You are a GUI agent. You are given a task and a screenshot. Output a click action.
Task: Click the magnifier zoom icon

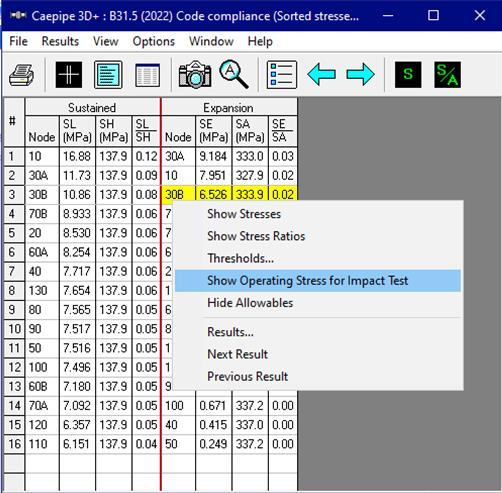(234, 74)
